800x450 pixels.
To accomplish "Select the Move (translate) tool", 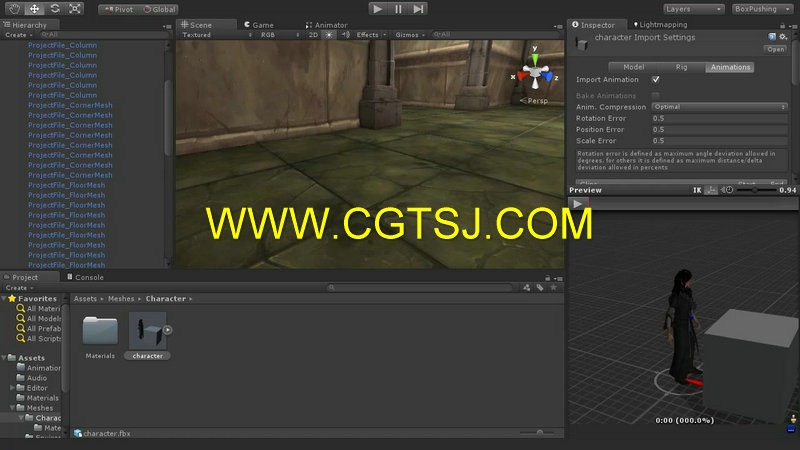I will (x=34, y=9).
